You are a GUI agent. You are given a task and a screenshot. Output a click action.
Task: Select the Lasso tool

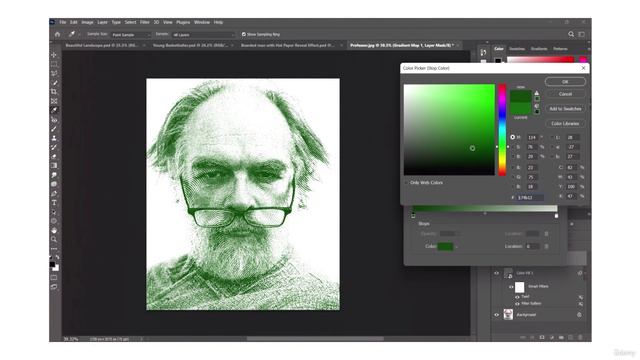click(x=54, y=73)
